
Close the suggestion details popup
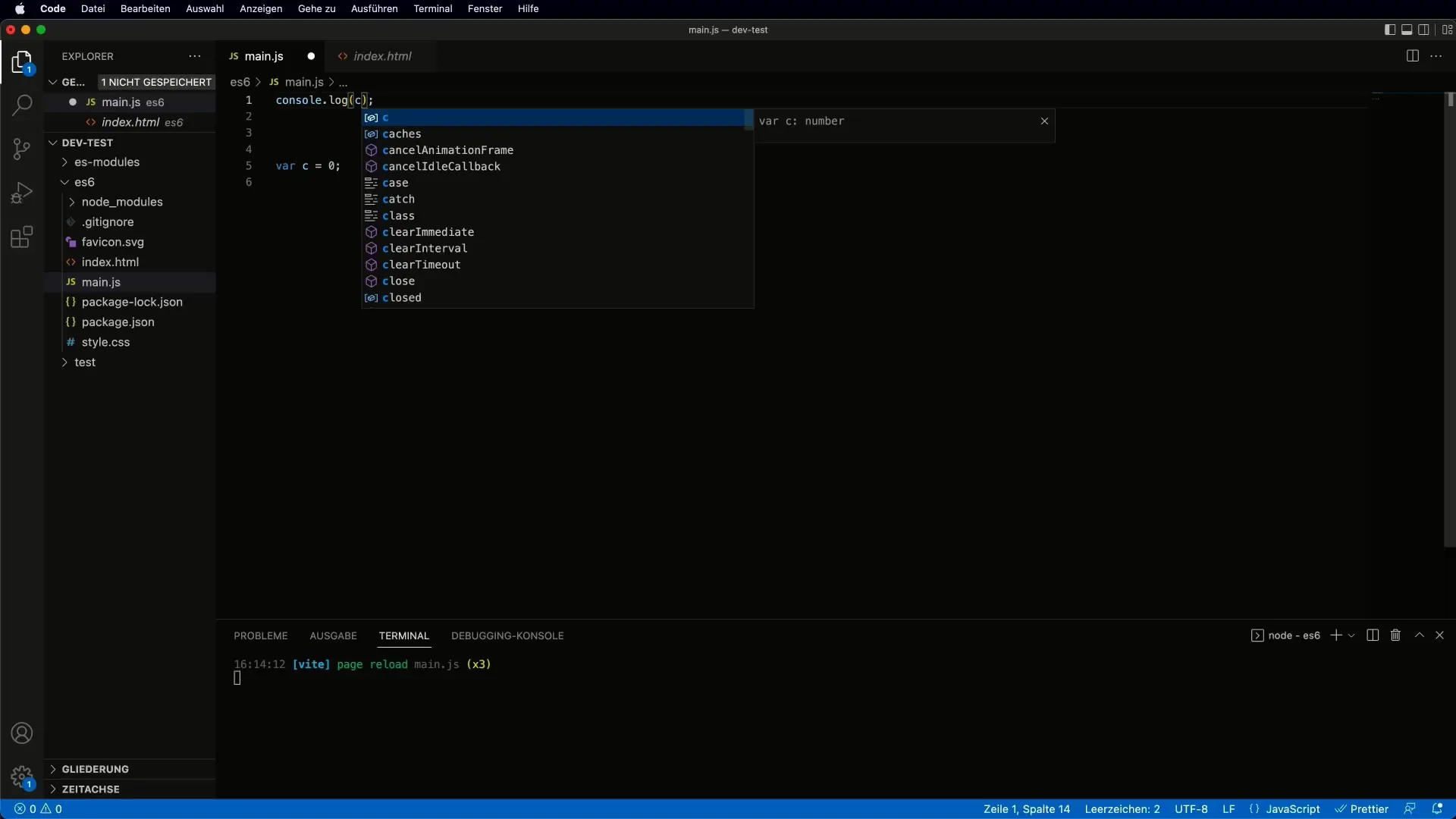tap(1044, 121)
